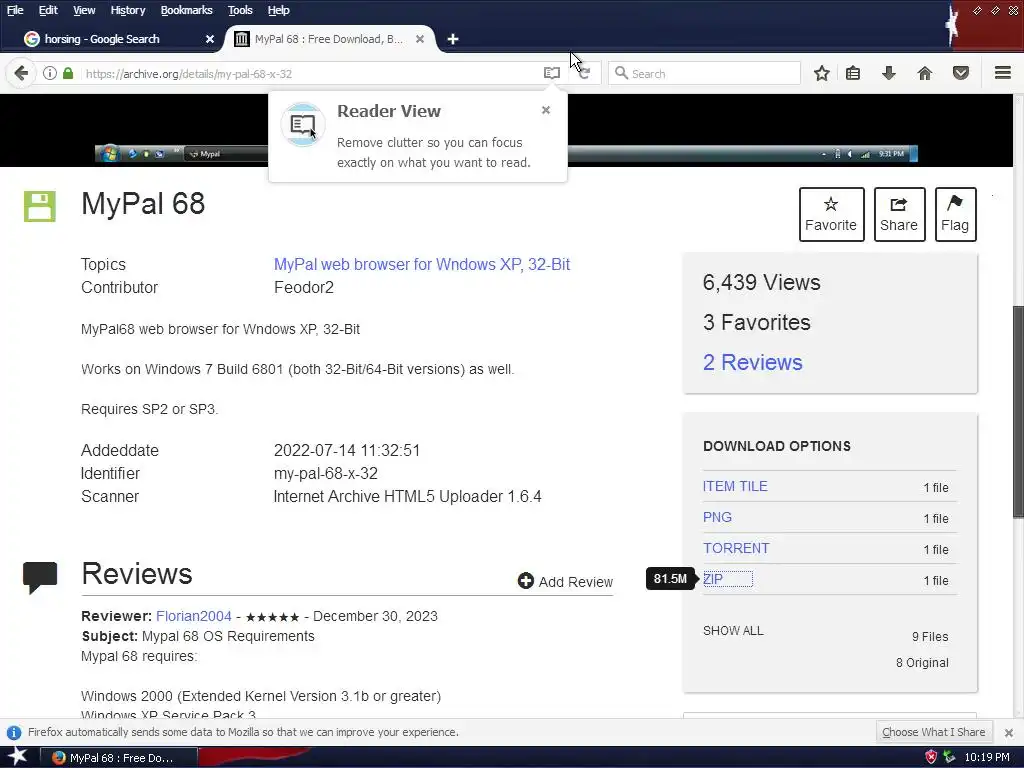Click the Addeddate value 2022-07-14 11:32:51
Viewport: 1024px width, 768px height.
(x=347, y=451)
